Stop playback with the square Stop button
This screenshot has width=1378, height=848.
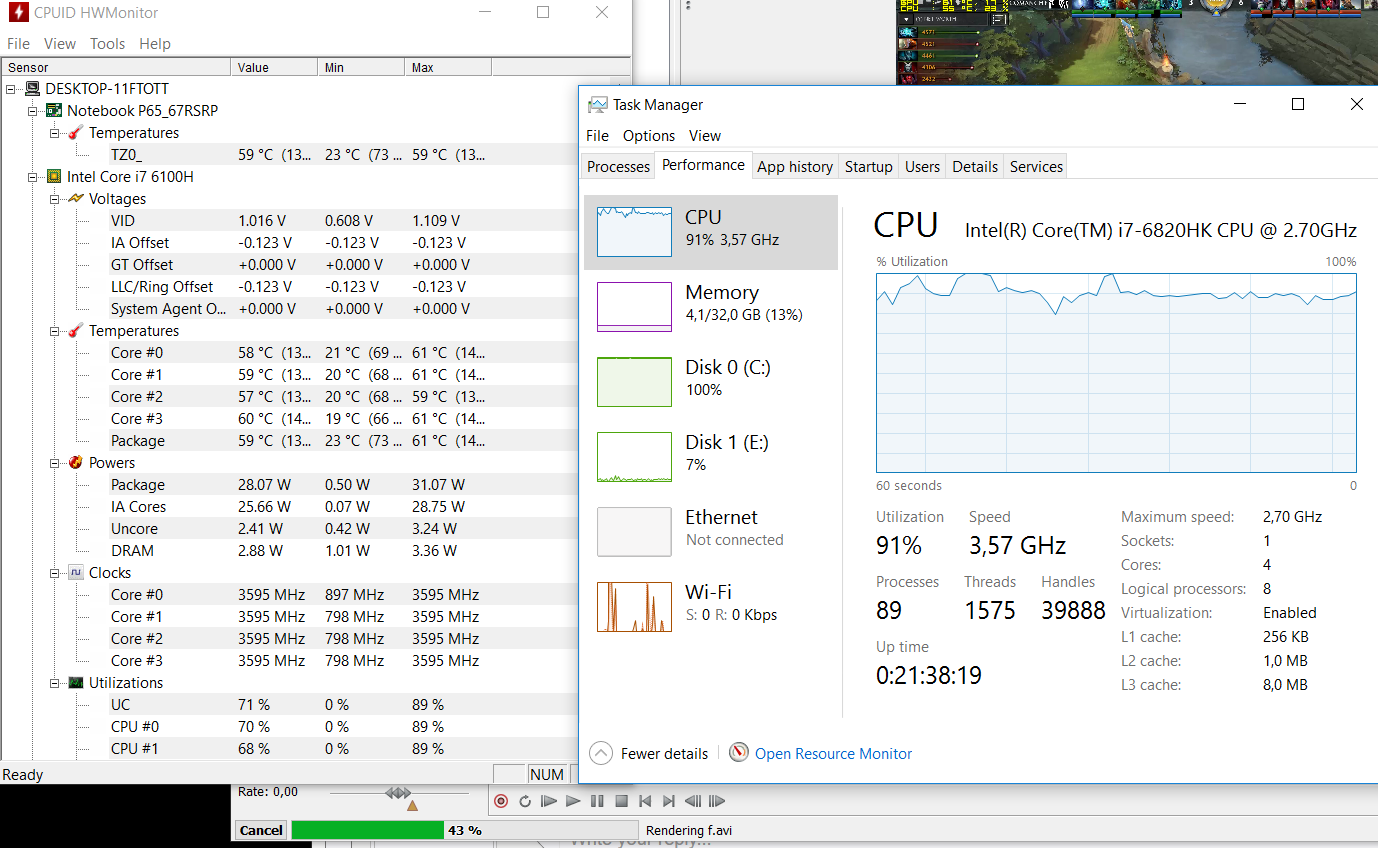621,801
